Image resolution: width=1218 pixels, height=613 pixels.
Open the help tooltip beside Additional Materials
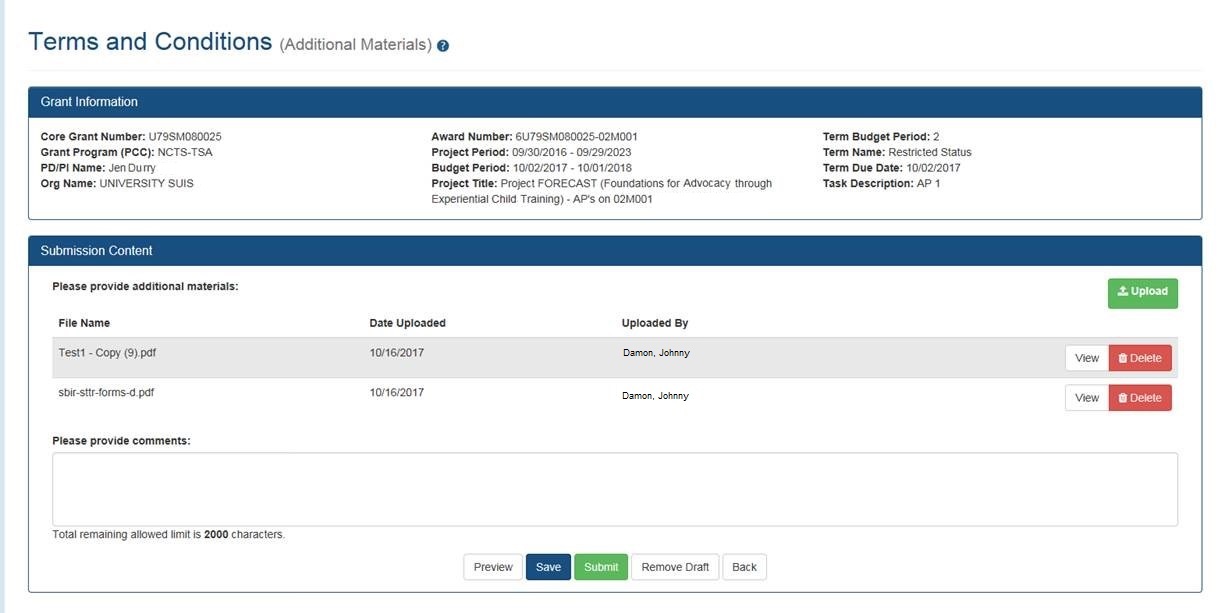pyautogui.click(x=443, y=45)
